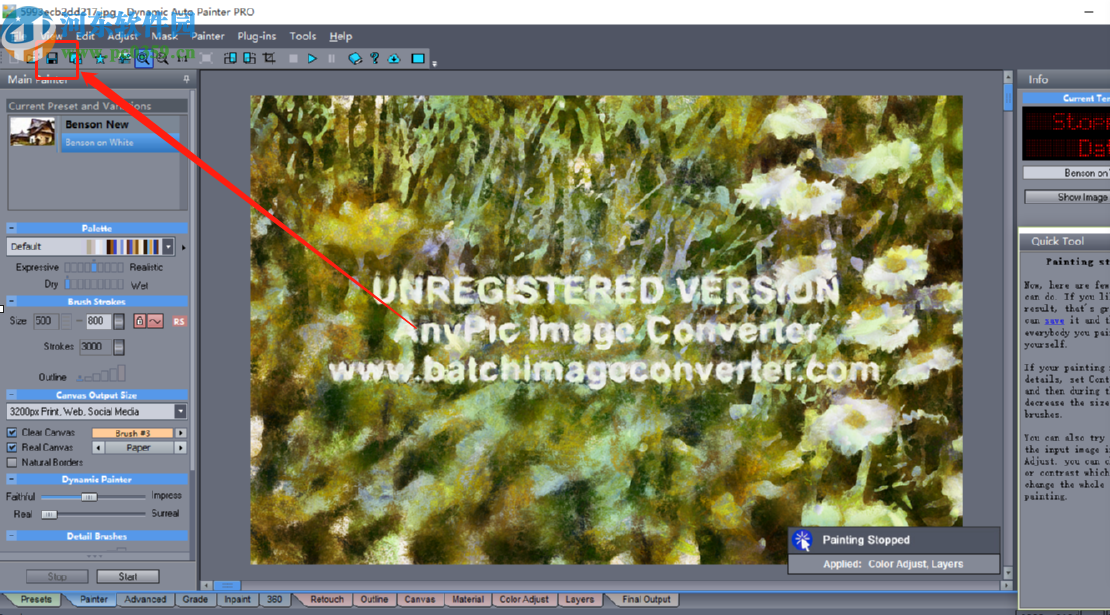Viewport: 1110px width, 615px height.
Task: Click the landscape picture toolbar icon
Action: (125, 59)
